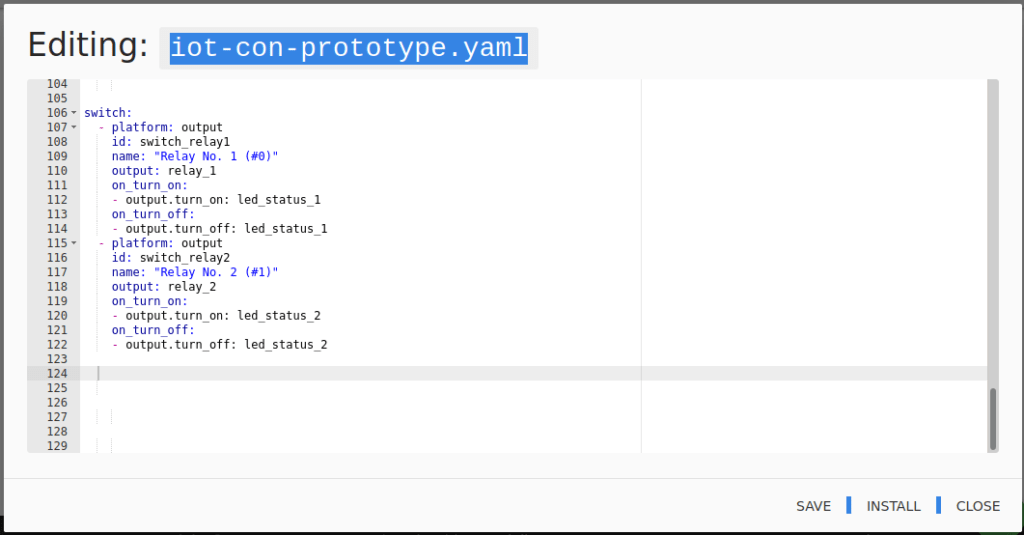1024x535 pixels.
Task: Collapse fold arrow on line 107
Action: pos(74,127)
